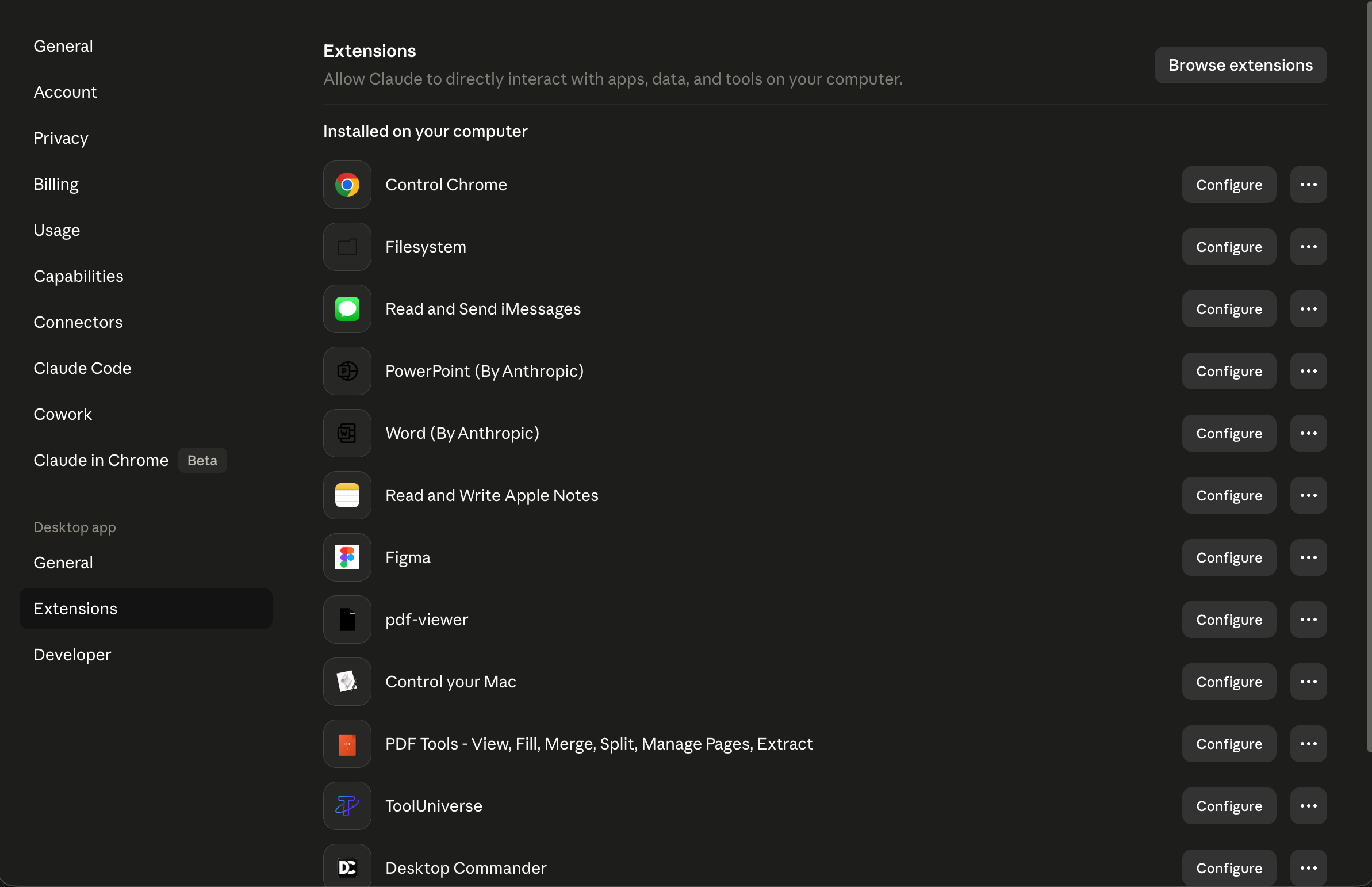Configure PowerPoint (By Anthropic)
The height and width of the screenshot is (887, 1372).
(x=1229, y=372)
